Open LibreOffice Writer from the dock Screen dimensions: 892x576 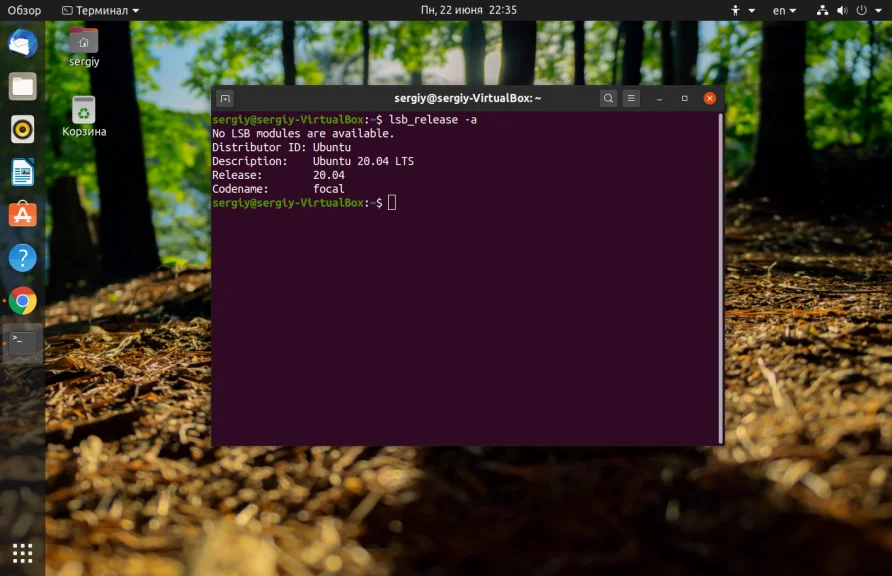pos(23,172)
